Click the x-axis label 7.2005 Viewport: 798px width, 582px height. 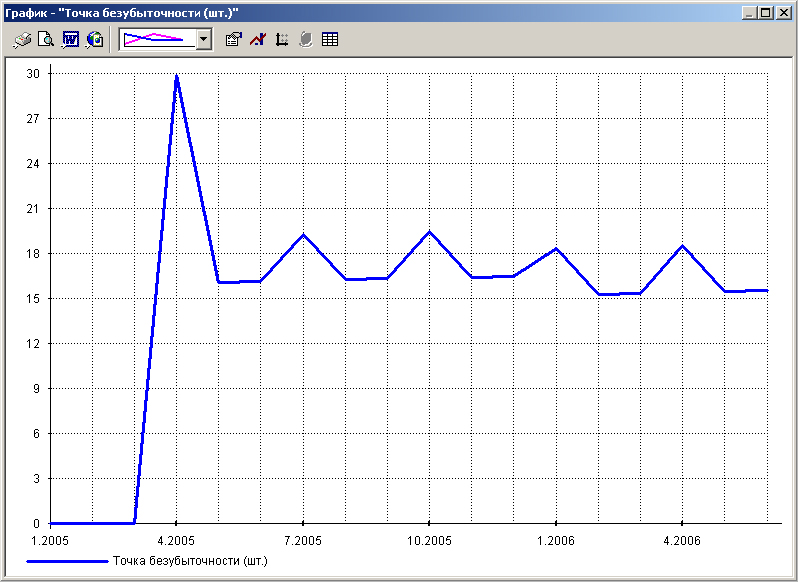tap(303, 540)
